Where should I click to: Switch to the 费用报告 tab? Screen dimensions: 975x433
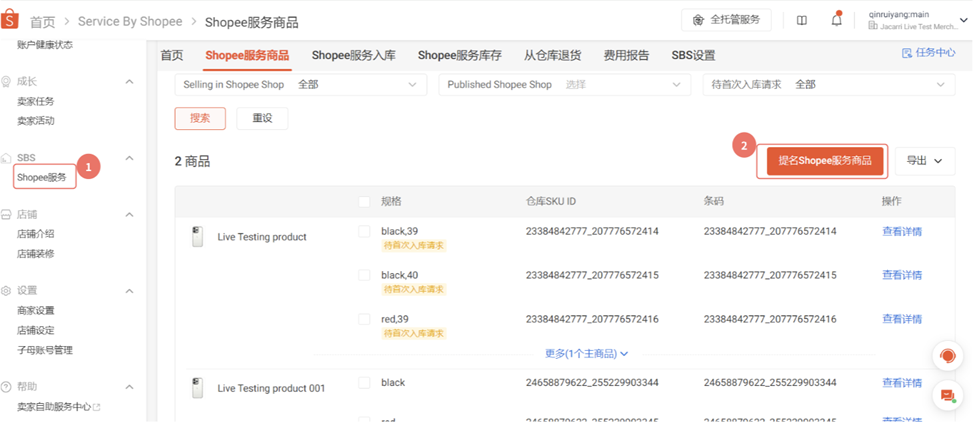click(626, 55)
